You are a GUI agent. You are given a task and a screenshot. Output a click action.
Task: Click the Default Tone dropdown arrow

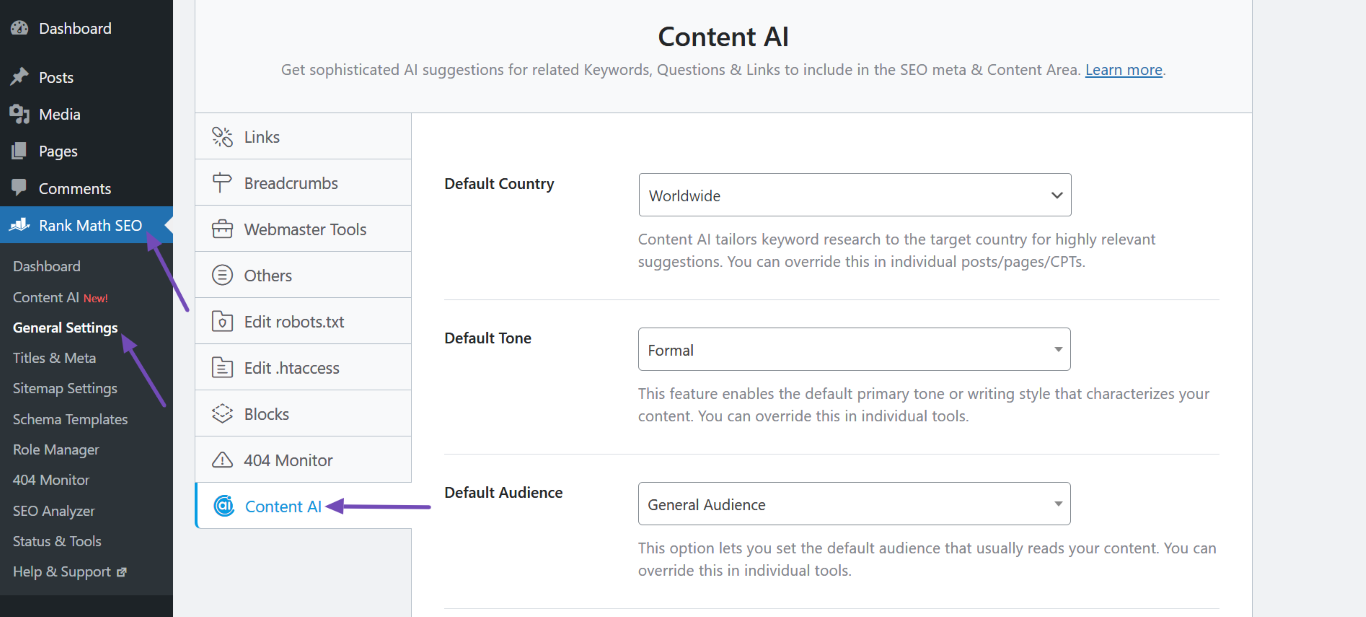(1058, 350)
